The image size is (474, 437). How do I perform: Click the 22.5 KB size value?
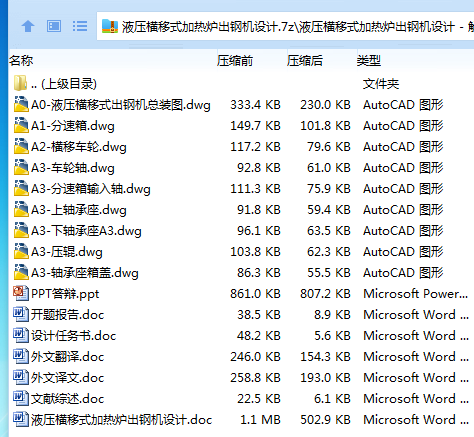(x=259, y=399)
